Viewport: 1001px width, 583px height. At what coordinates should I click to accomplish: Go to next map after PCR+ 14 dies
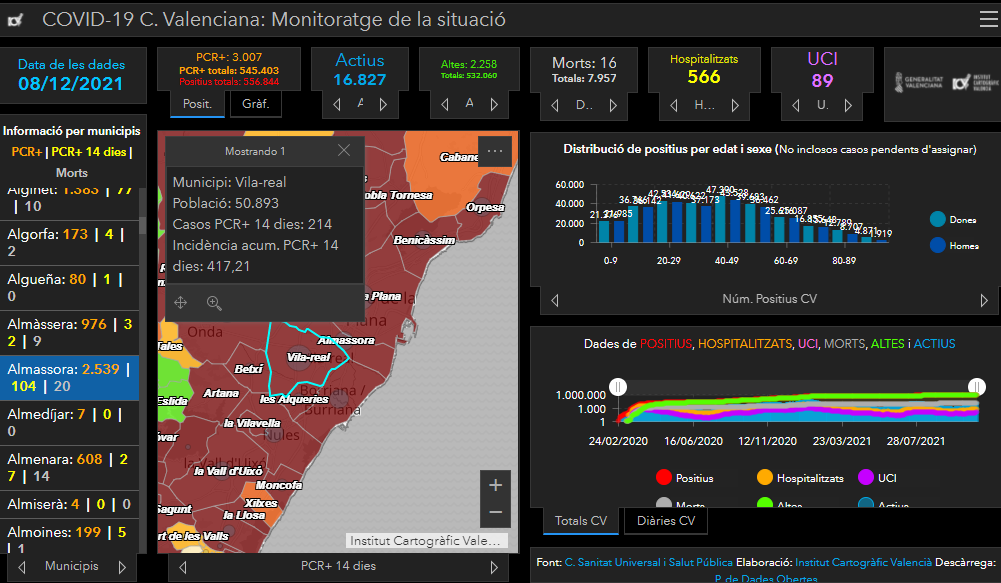(494, 567)
